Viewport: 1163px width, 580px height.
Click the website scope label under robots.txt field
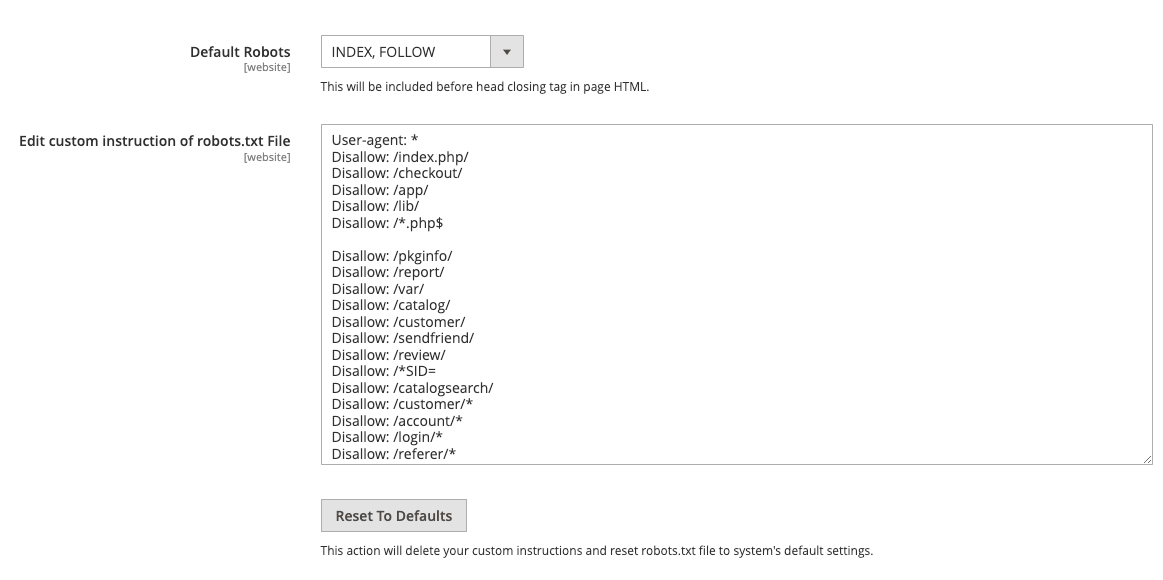(x=267, y=156)
